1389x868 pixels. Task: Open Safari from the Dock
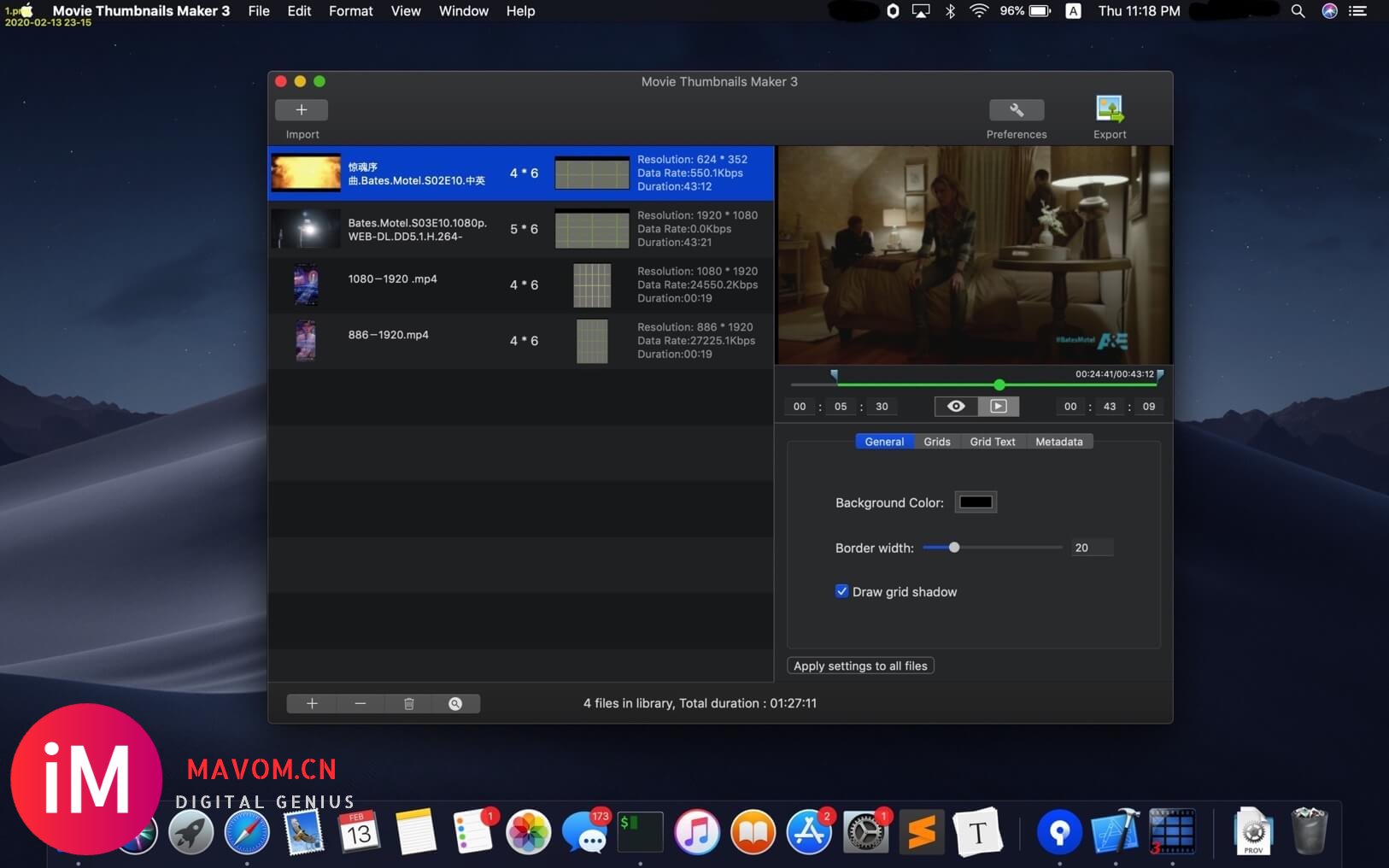coord(247,832)
